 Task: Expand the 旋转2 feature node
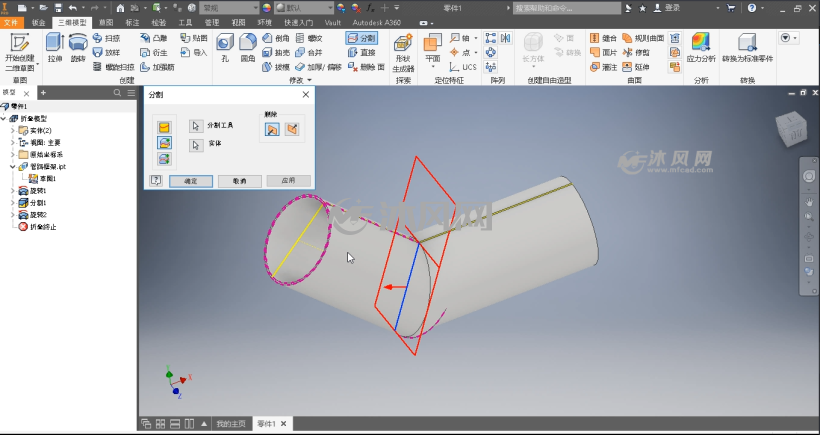13,214
